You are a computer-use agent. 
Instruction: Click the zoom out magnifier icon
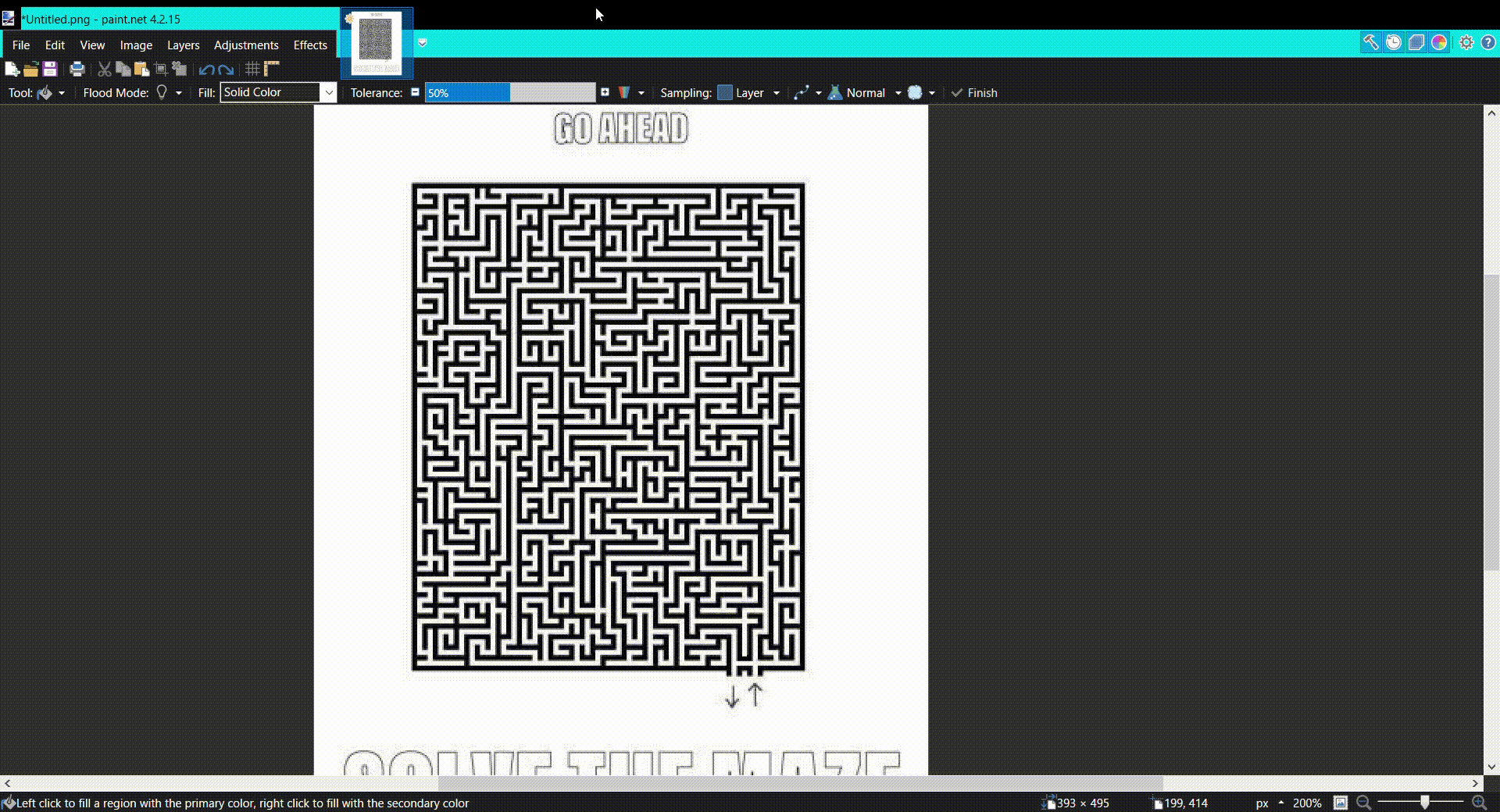[1364, 802]
